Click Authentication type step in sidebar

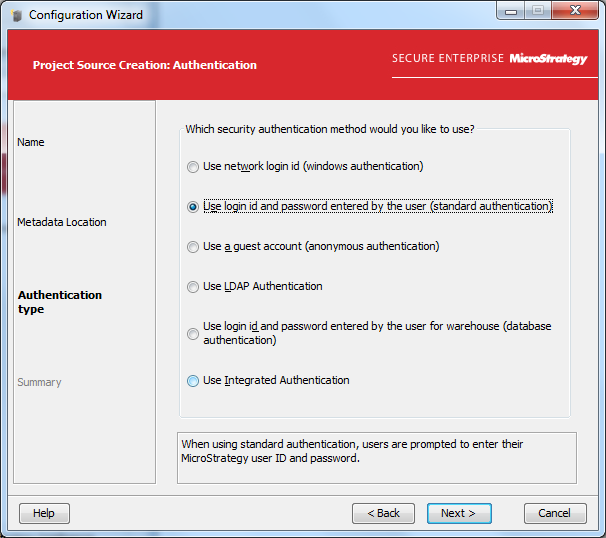coord(59,302)
